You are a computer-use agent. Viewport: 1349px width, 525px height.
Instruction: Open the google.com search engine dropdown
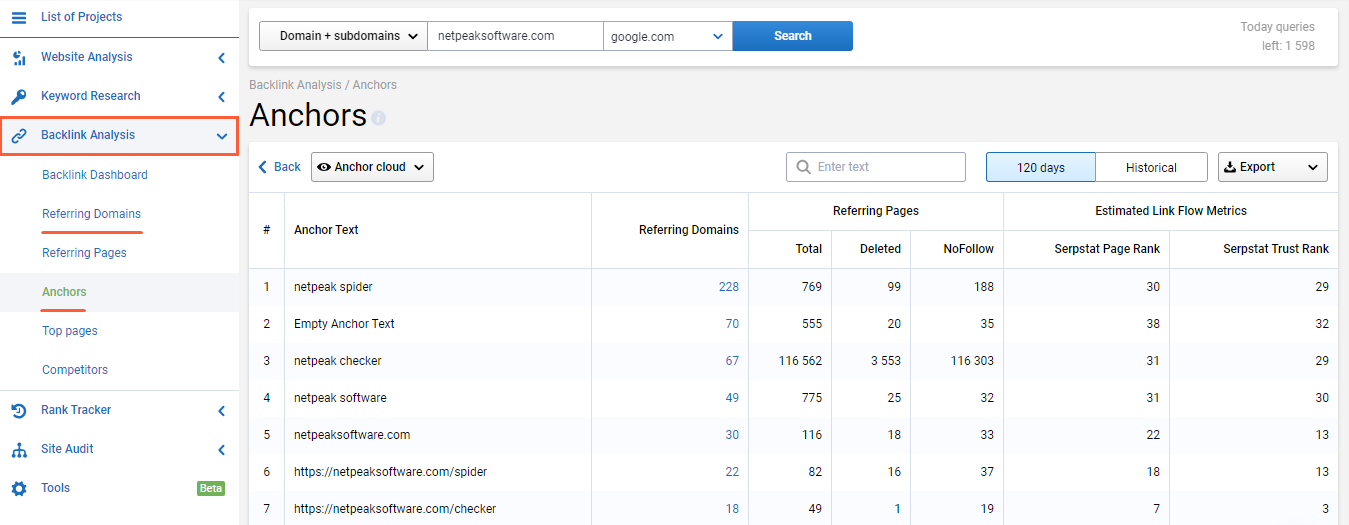point(668,36)
